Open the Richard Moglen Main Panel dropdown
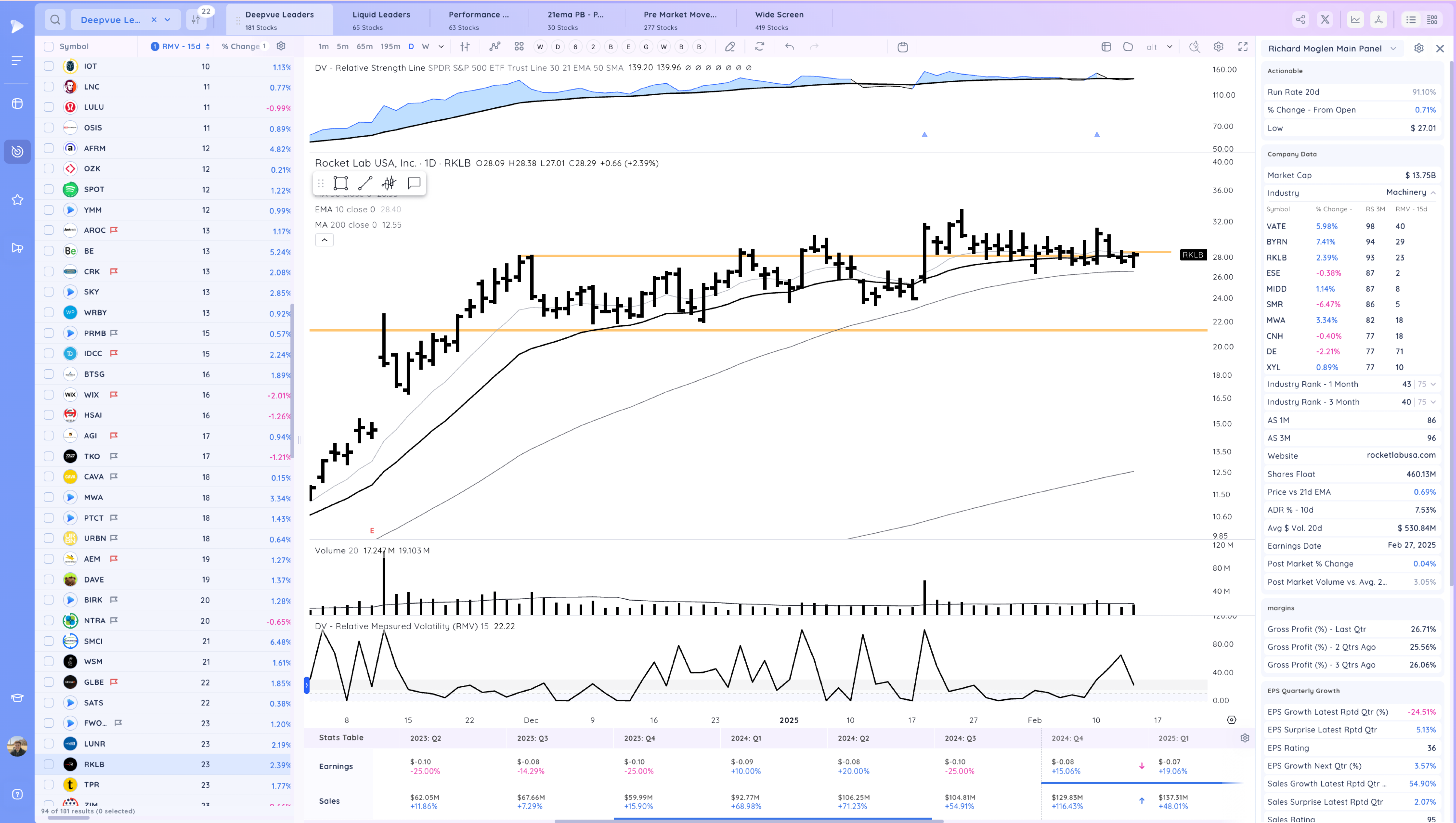The image size is (1456, 823). point(1393,49)
